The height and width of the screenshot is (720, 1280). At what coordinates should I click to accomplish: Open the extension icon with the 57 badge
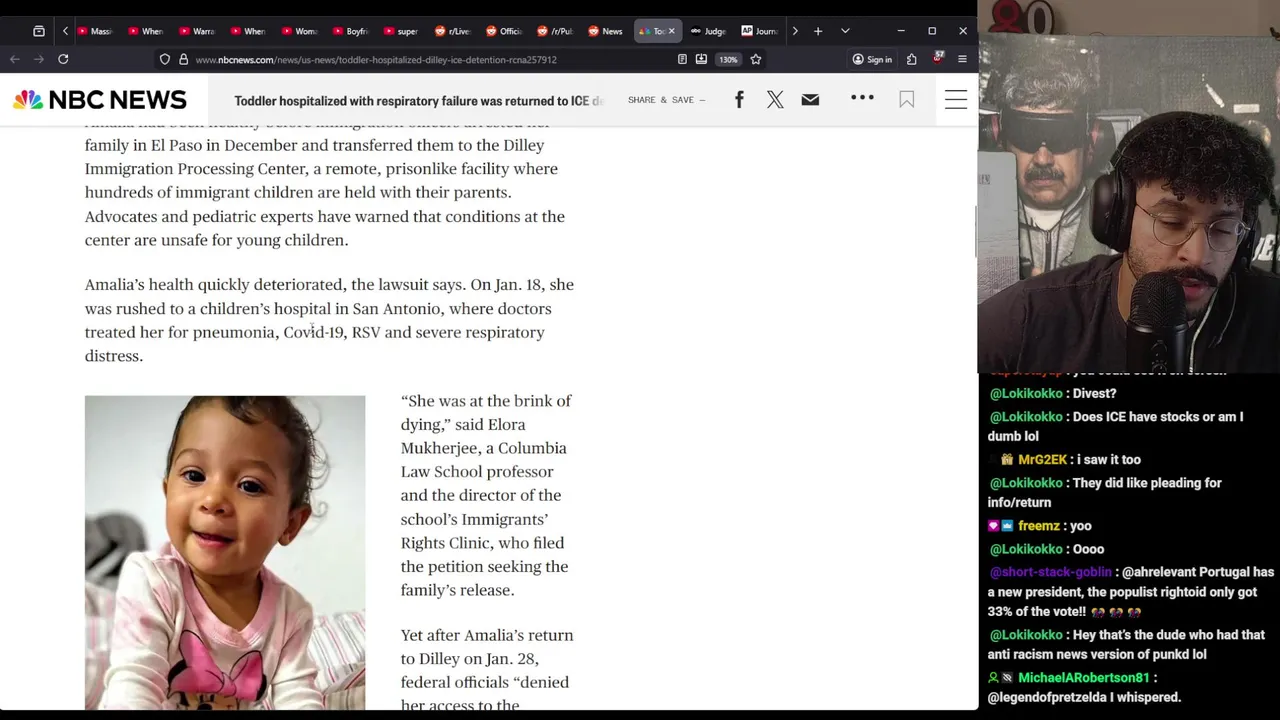tap(938, 58)
